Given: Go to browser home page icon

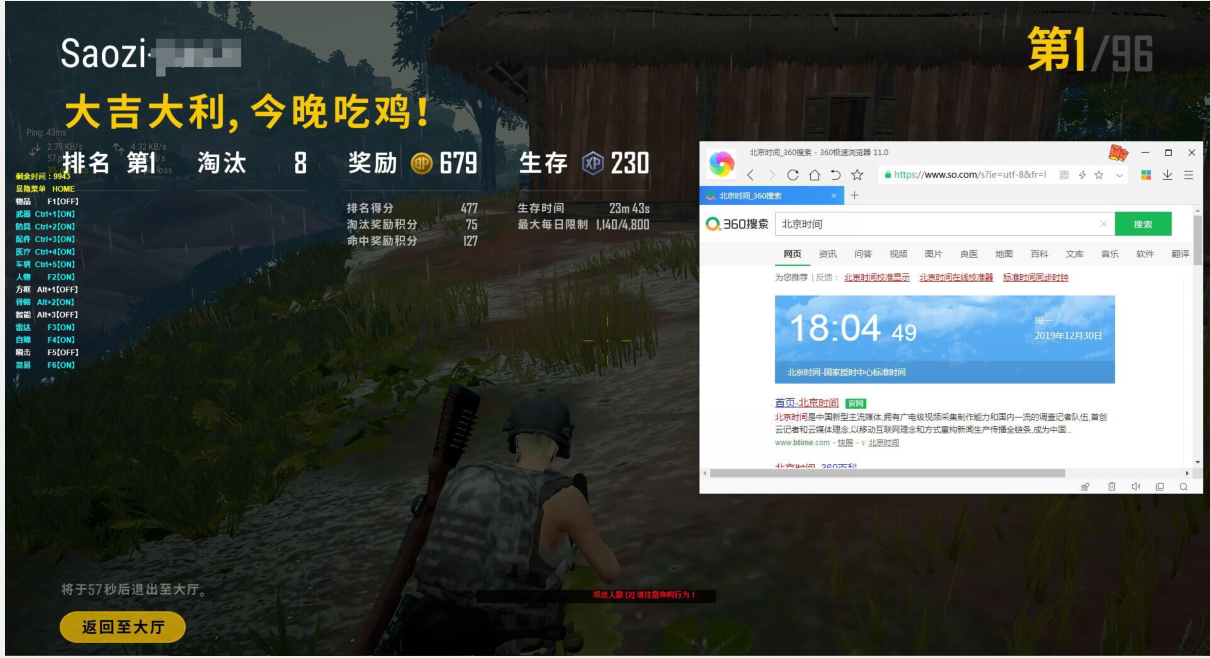Looking at the screenshot, I should tap(814, 175).
